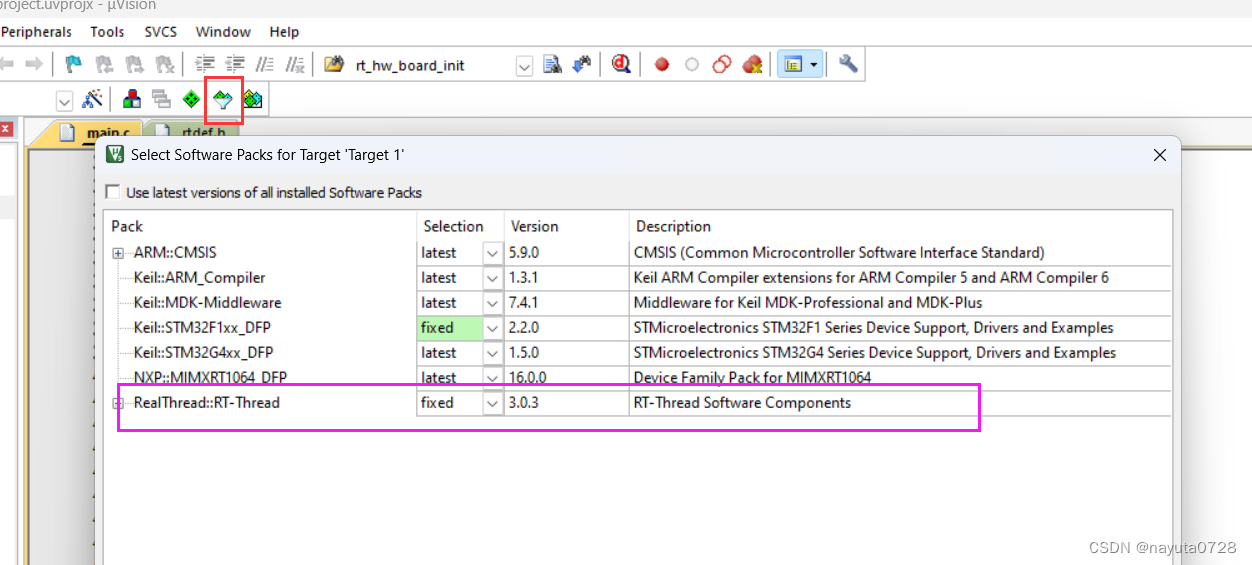Click the Configuration wrench icon

(848, 64)
